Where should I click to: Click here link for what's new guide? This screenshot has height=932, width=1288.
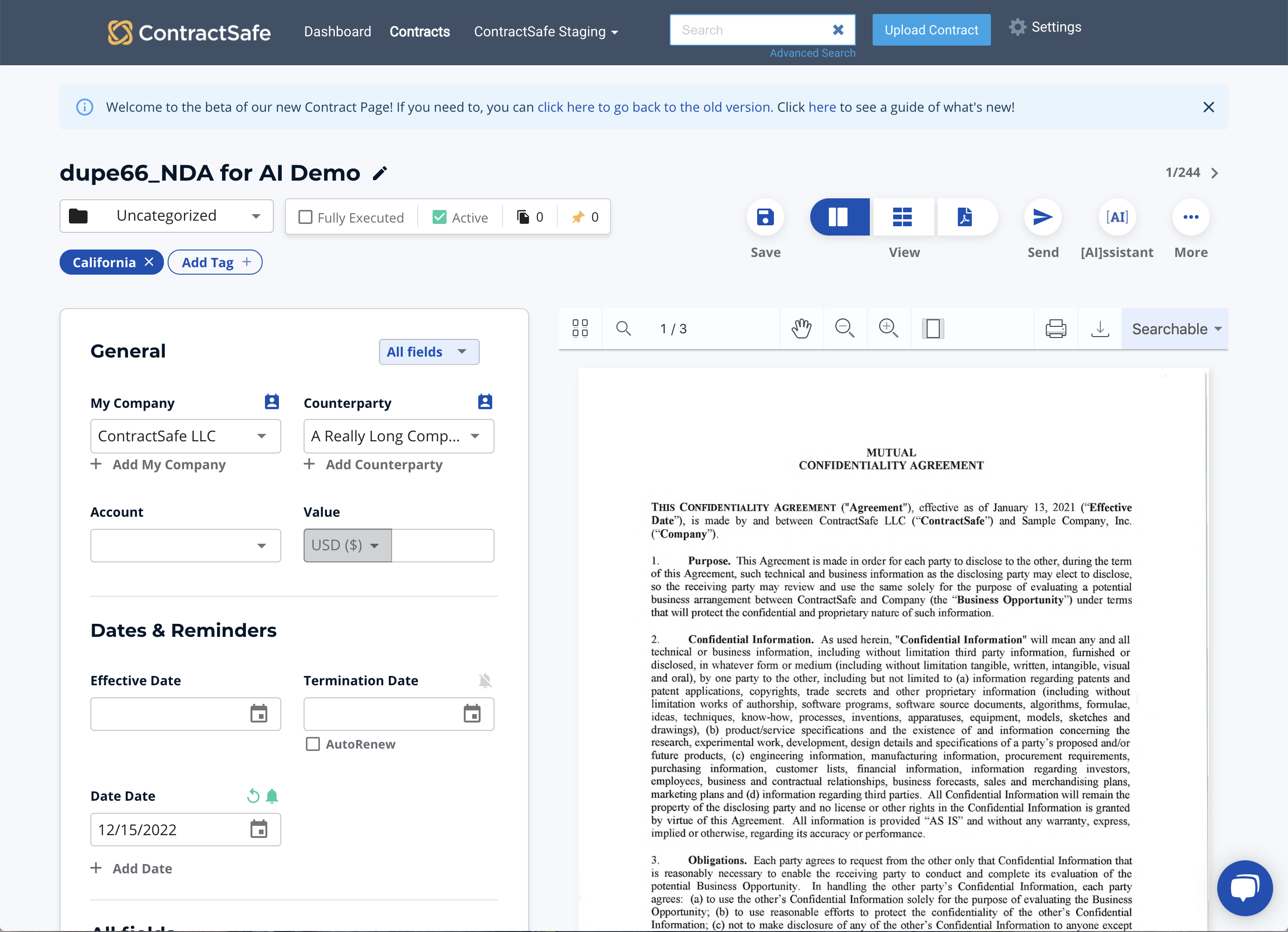click(x=822, y=107)
